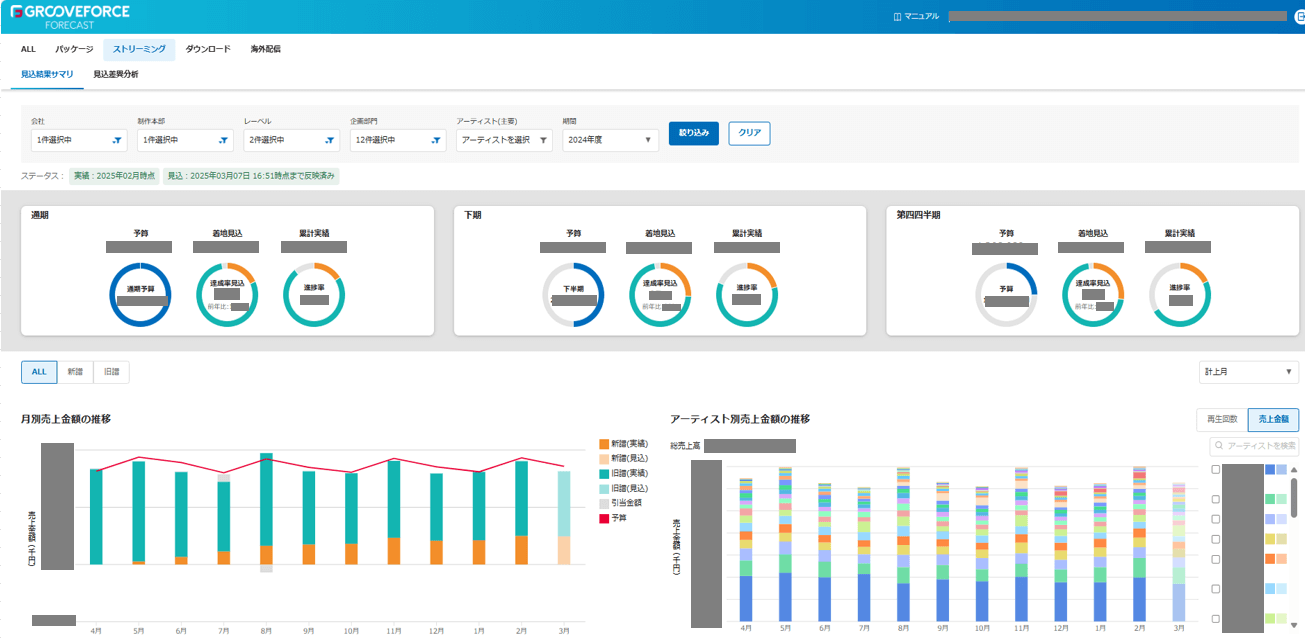The width and height of the screenshot is (1305, 641).
Task: Click the クリア button
Action: coord(749,133)
